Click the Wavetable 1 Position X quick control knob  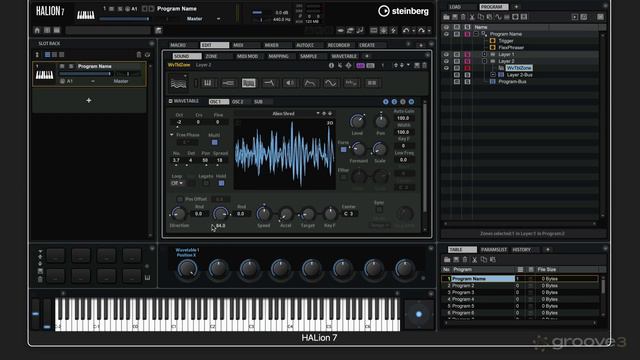pyautogui.click(x=187, y=269)
